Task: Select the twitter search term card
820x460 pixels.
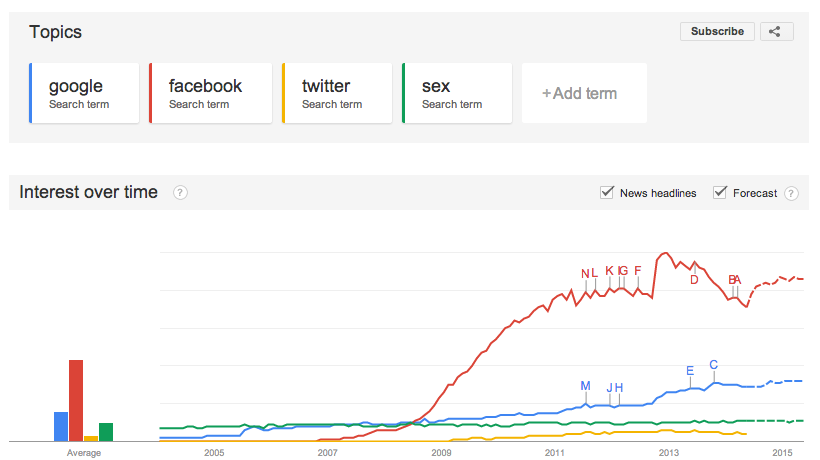Action: click(336, 94)
